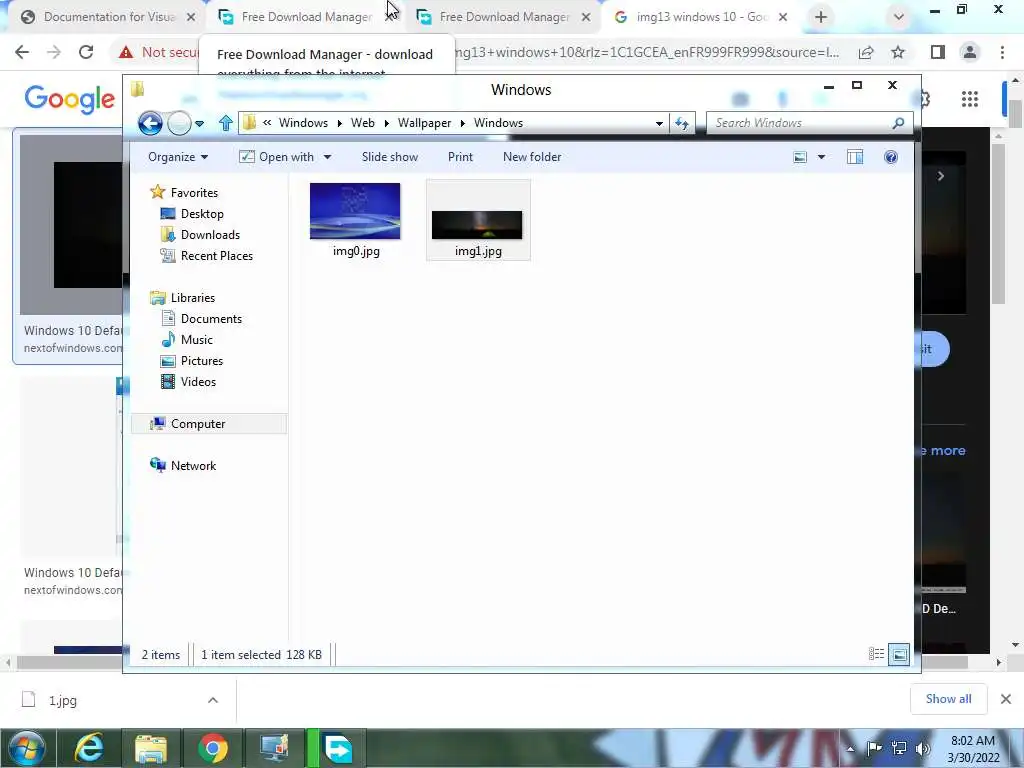Click Chrome taskbar icon
Image resolution: width=1024 pixels, height=768 pixels.
[213, 748]
